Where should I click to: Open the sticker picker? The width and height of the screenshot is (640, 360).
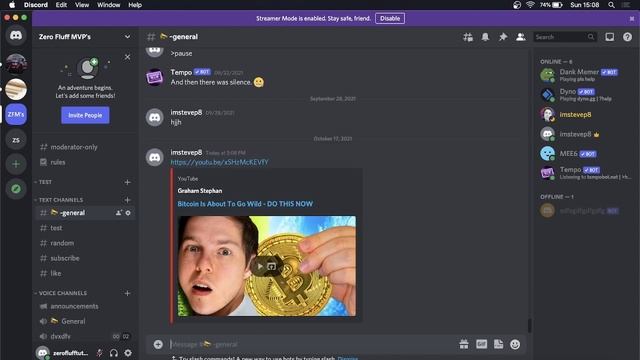pyautogui.click(x=498, y=344)
